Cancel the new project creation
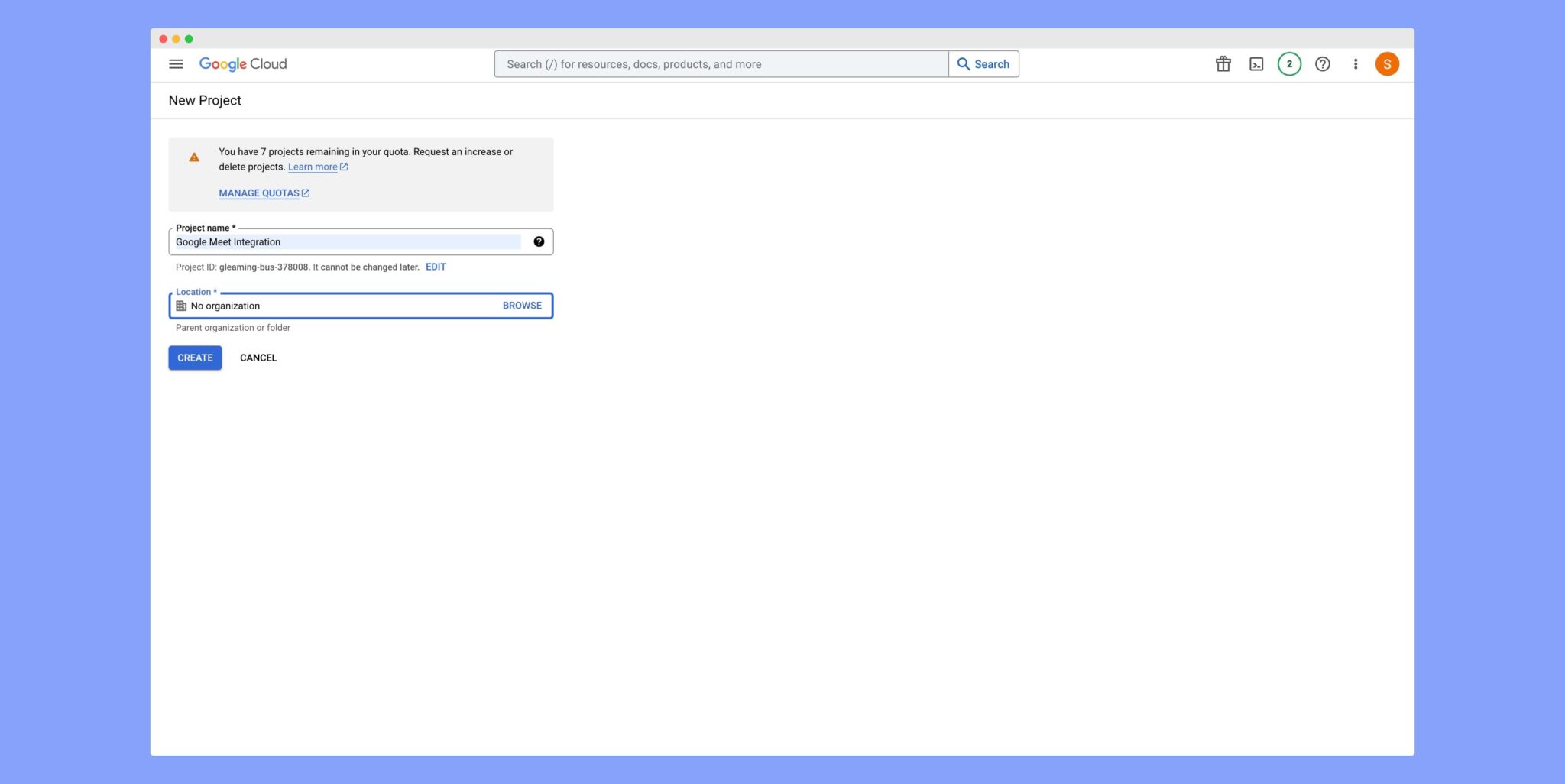This screenshot has width=1565, height=784. pyautogui.click(x=258, y=358)
